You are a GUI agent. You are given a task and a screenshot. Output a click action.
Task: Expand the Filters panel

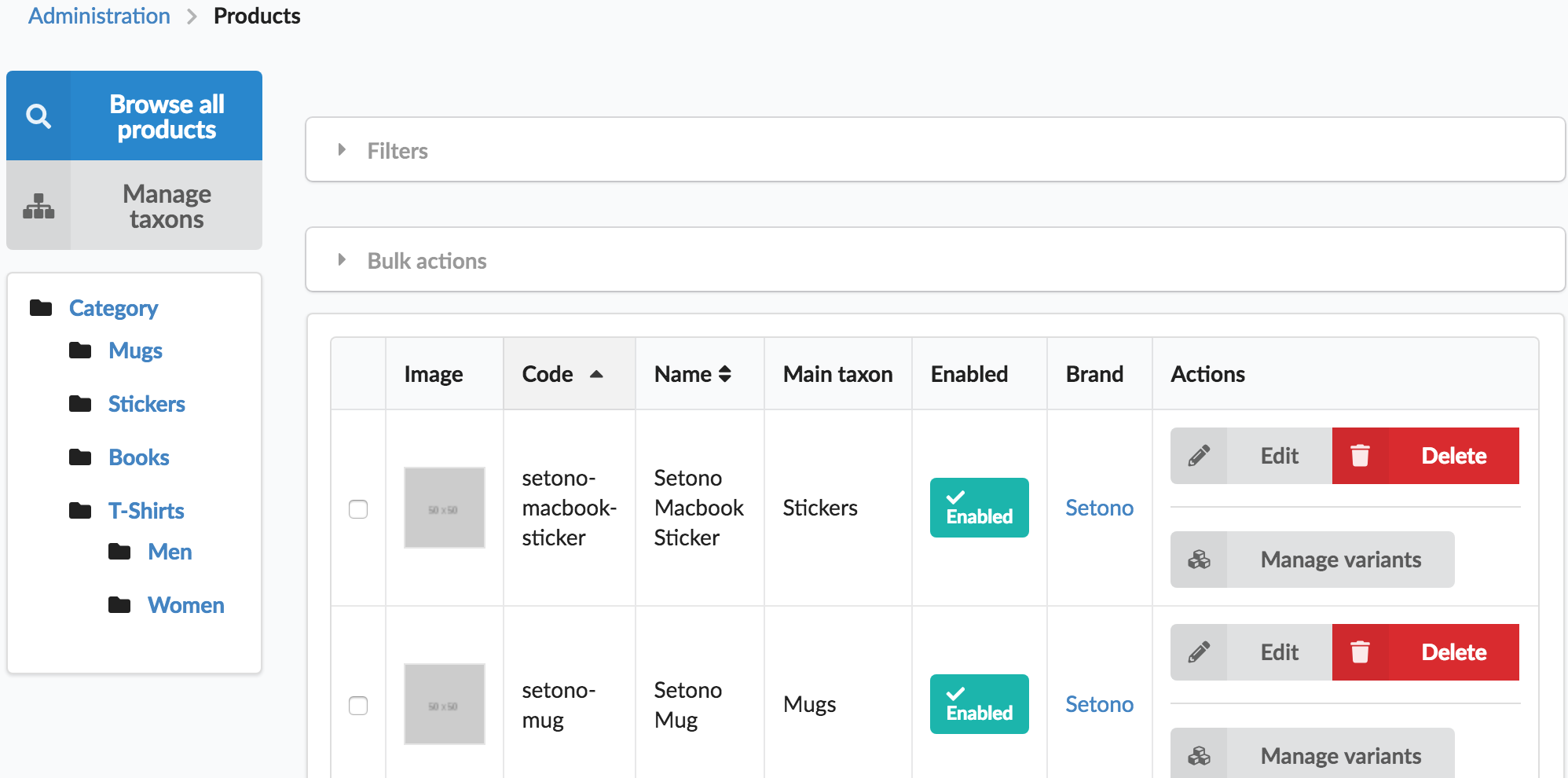tap(397, 150)
